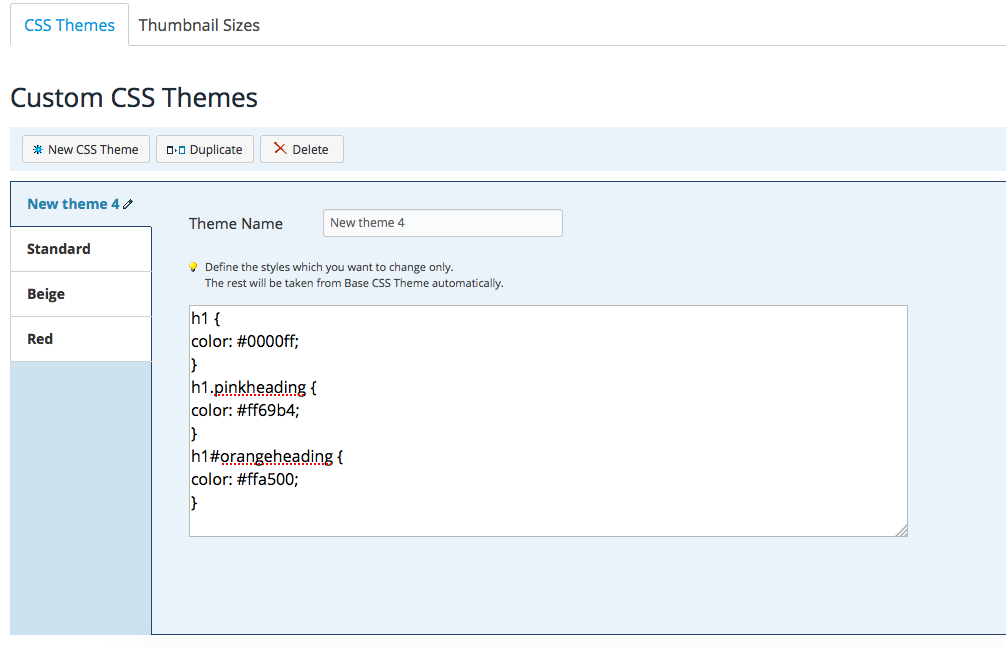Click into the Theme Name field
This screenshot has width=1006, height=648.
[443, 223]
